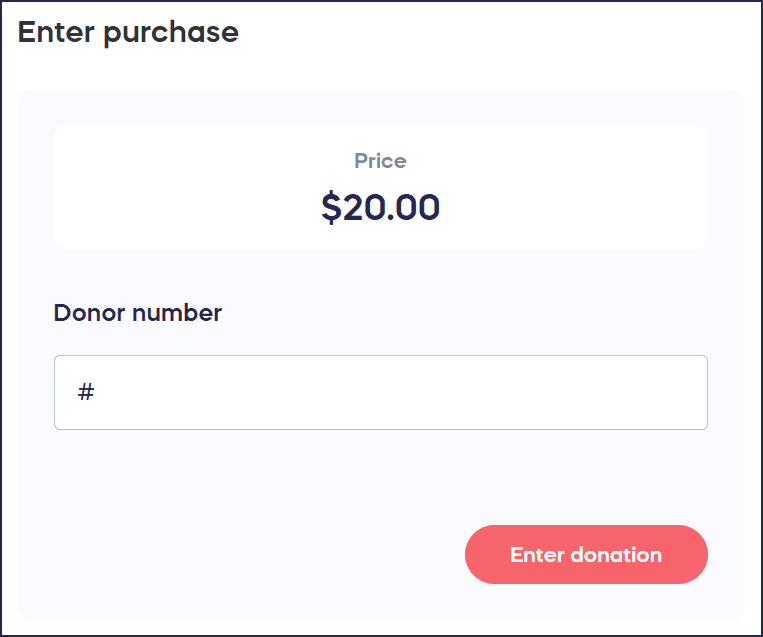Focus the Donor number input field

[380, 392]
